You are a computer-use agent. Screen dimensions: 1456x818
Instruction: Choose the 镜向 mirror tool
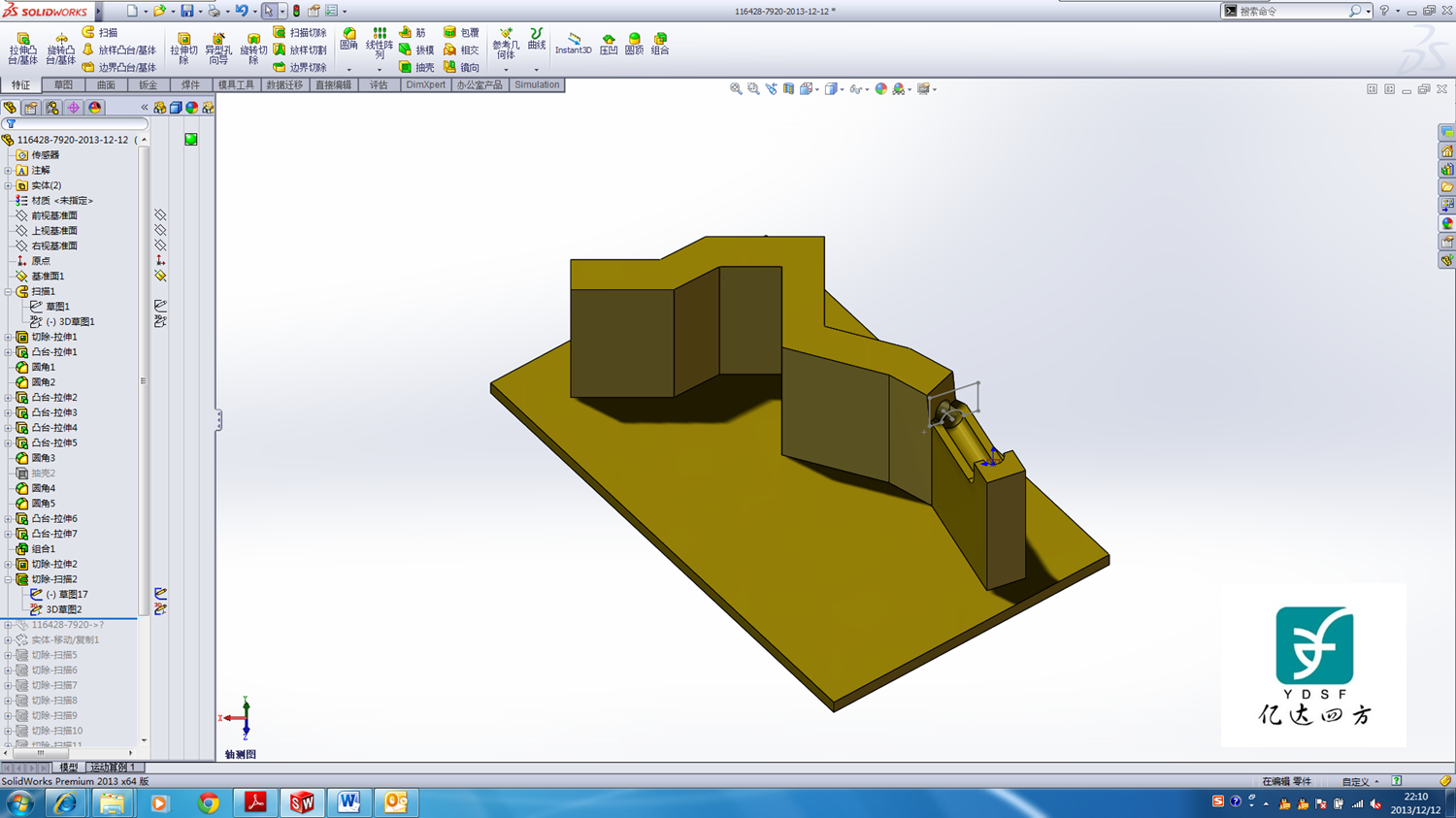coord(461,68)
